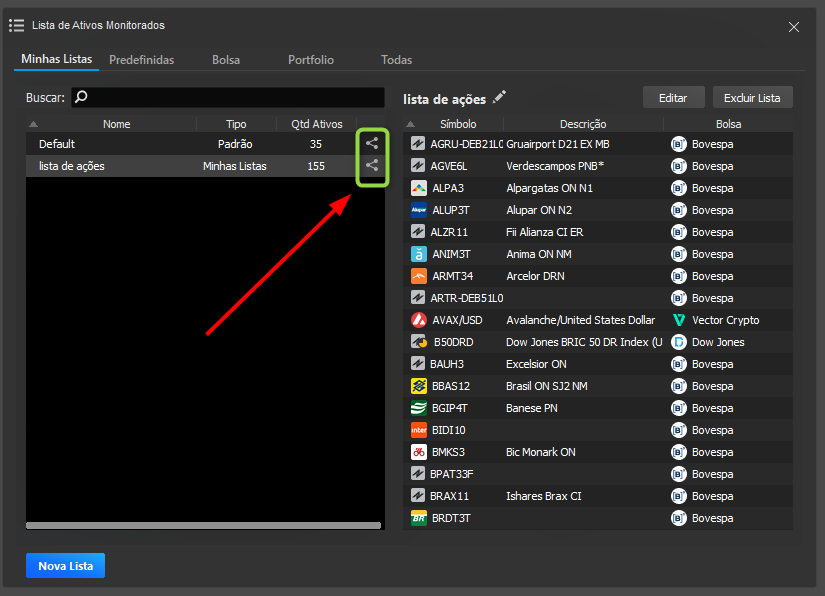Click the BBAS12 Banco do Brasil icon
The height and width of the screenshot is (596, 825).
(x=418, y=386)
